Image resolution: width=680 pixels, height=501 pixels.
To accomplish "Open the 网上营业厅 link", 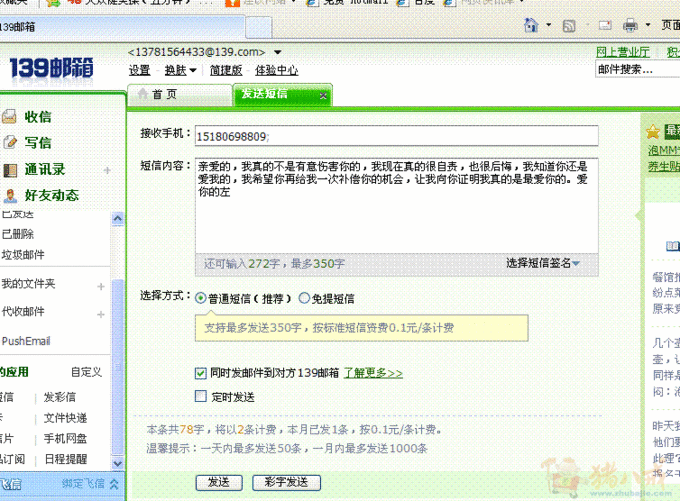I will (623, 52).
